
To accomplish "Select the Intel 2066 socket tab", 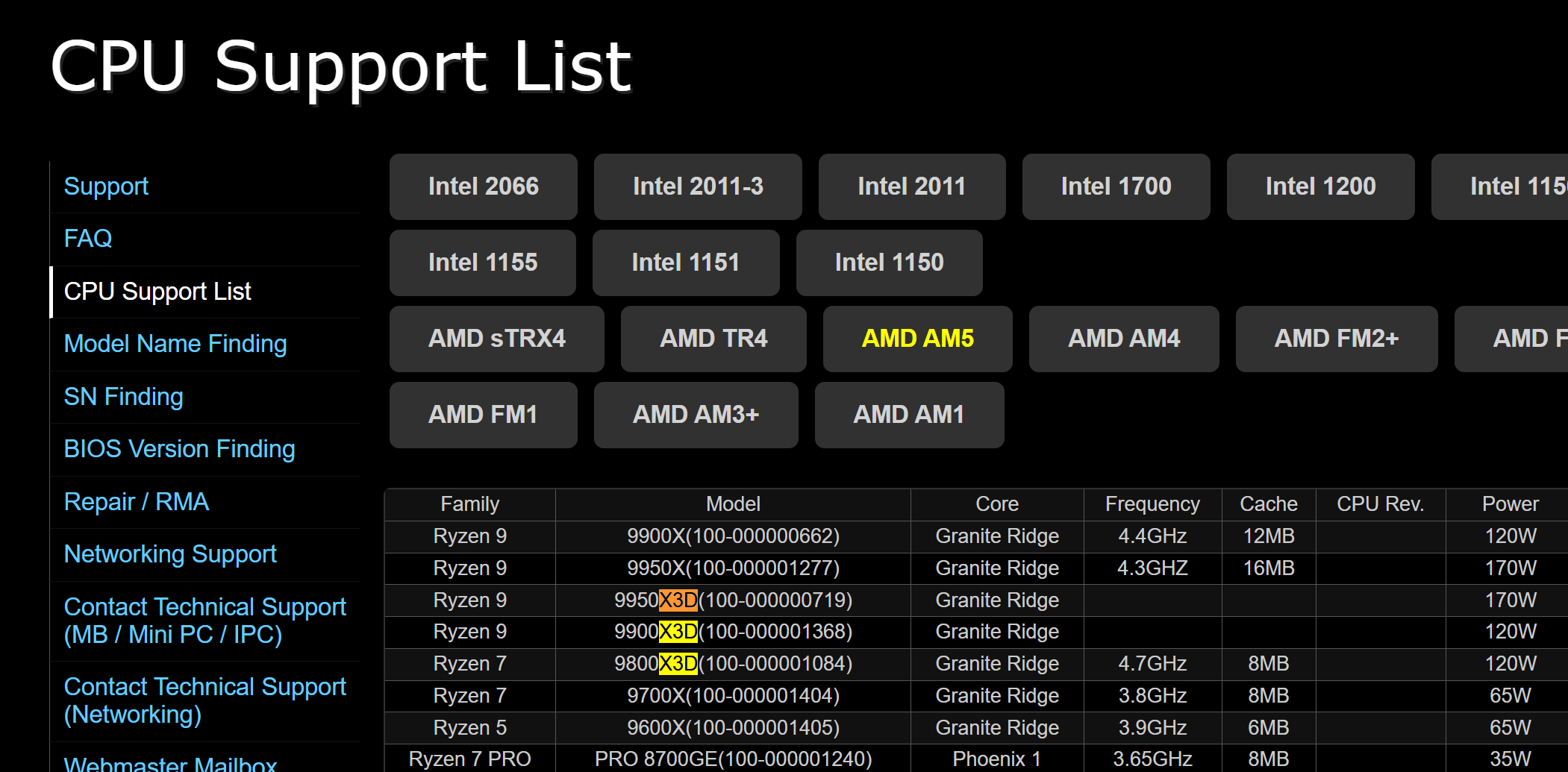I will 483,186.
